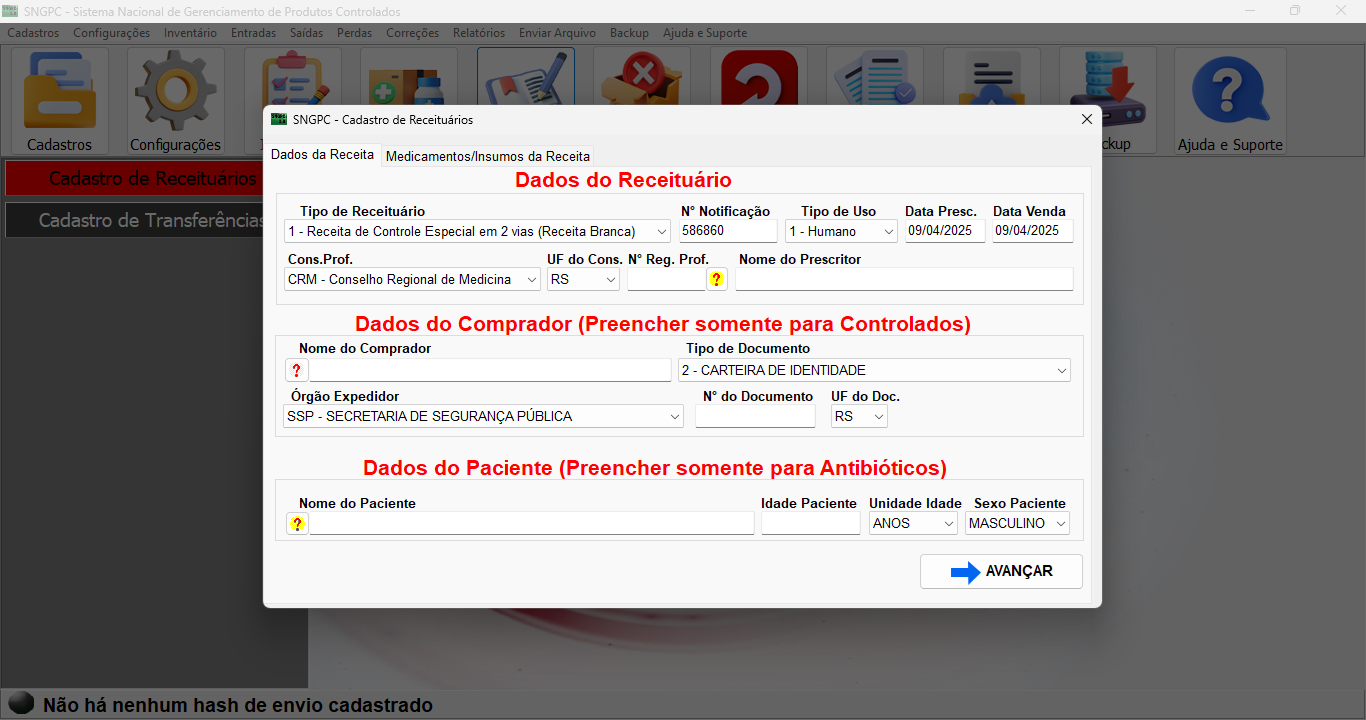
Task: Click the Correções red arrow toolbar icon
Action: pyautogui.click(x=759, y=76)
